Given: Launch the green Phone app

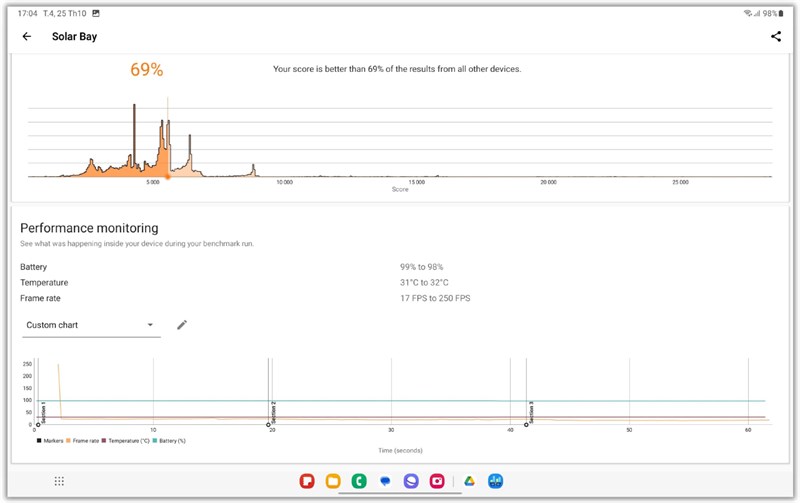Looking at the screenshot, I should [359, 481].
